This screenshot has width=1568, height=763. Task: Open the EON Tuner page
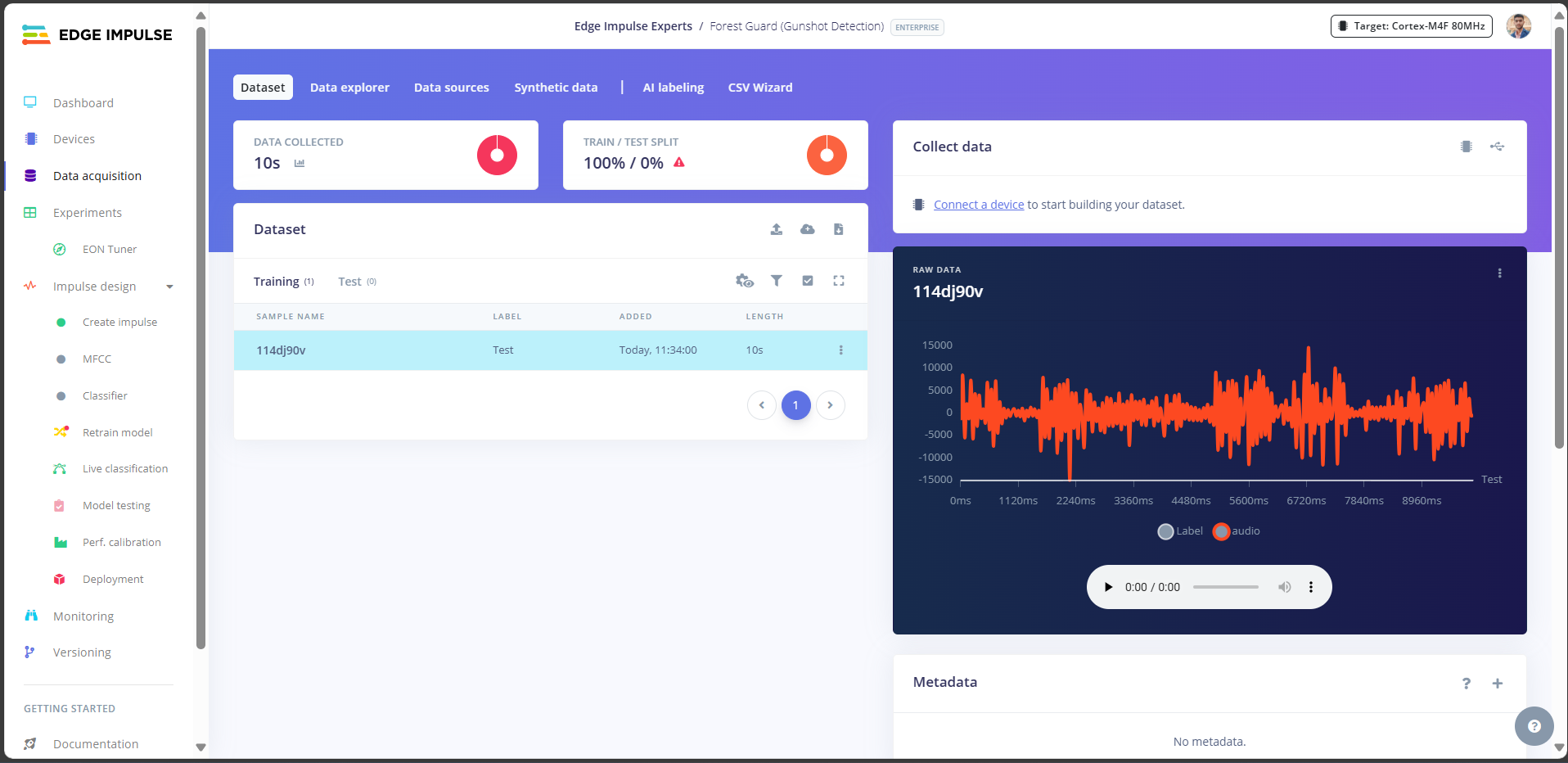coord(109,250)
